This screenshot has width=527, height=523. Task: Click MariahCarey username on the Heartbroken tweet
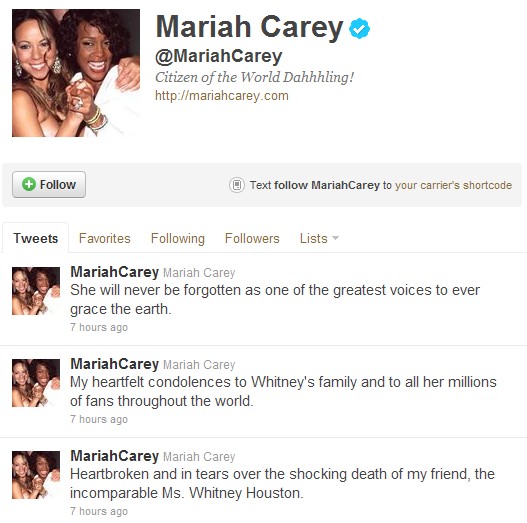(115, 456)
